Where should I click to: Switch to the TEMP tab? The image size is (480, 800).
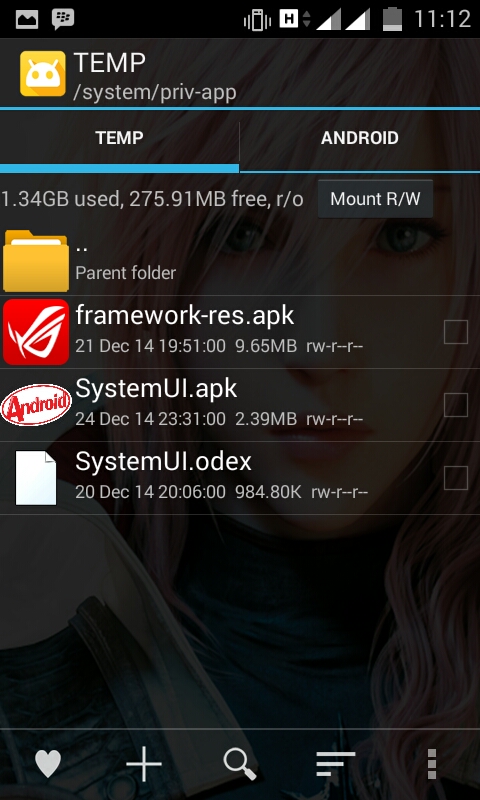(119, 138)
